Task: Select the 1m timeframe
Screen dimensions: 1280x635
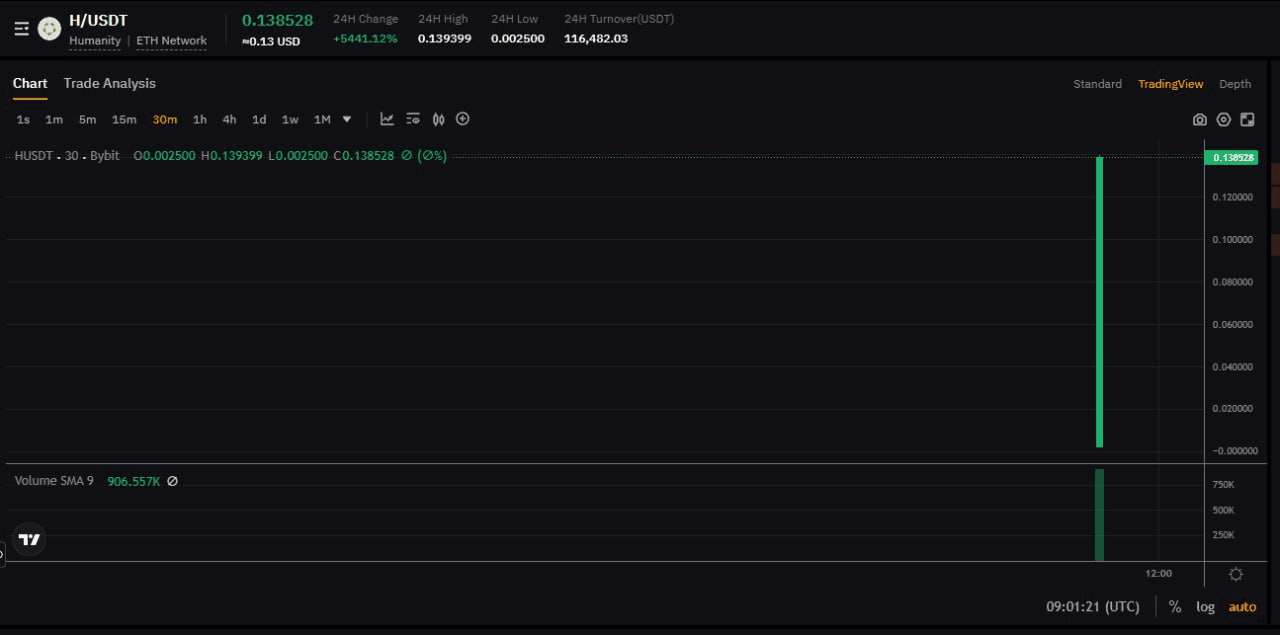Action: (x=54, y=120)
